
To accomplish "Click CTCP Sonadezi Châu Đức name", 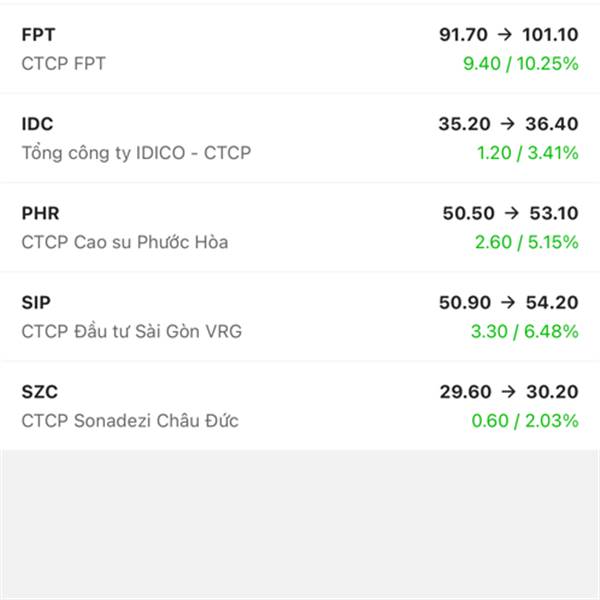I will tap(130, 421).
